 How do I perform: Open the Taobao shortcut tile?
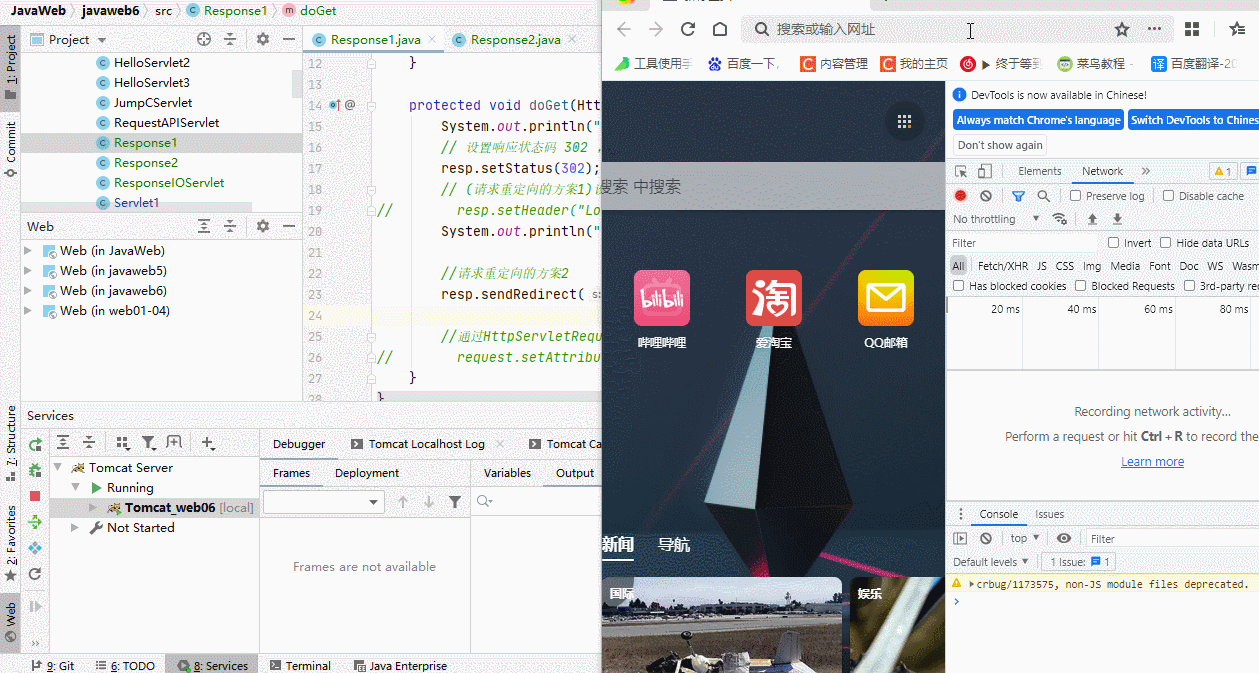pyautogui.click(x=774, y=298)
